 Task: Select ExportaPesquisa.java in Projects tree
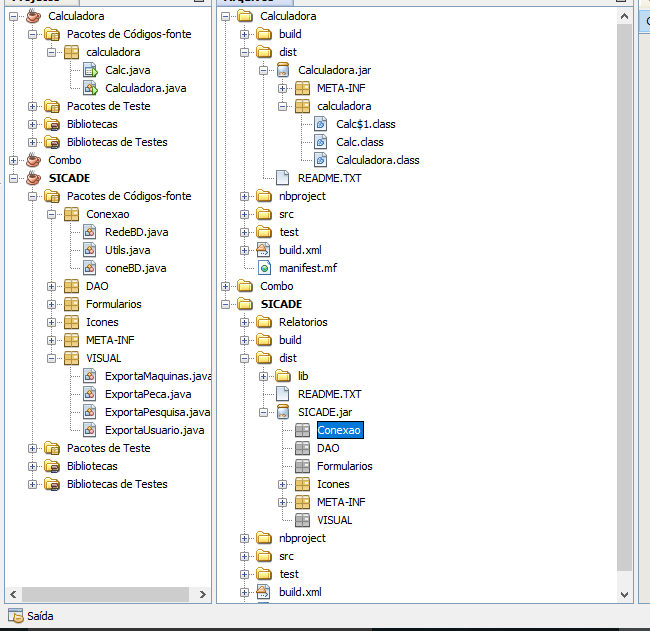click(x=158, y=412)
